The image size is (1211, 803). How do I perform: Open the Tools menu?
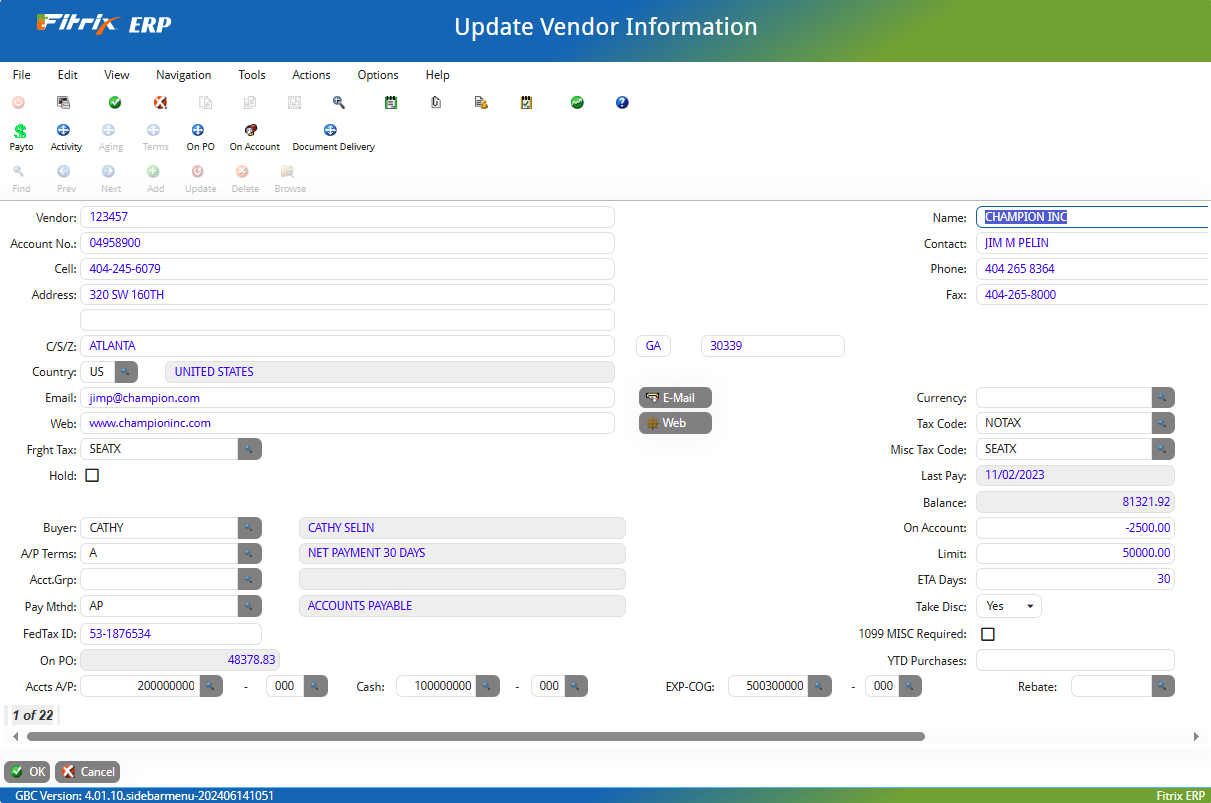(252, 75)
